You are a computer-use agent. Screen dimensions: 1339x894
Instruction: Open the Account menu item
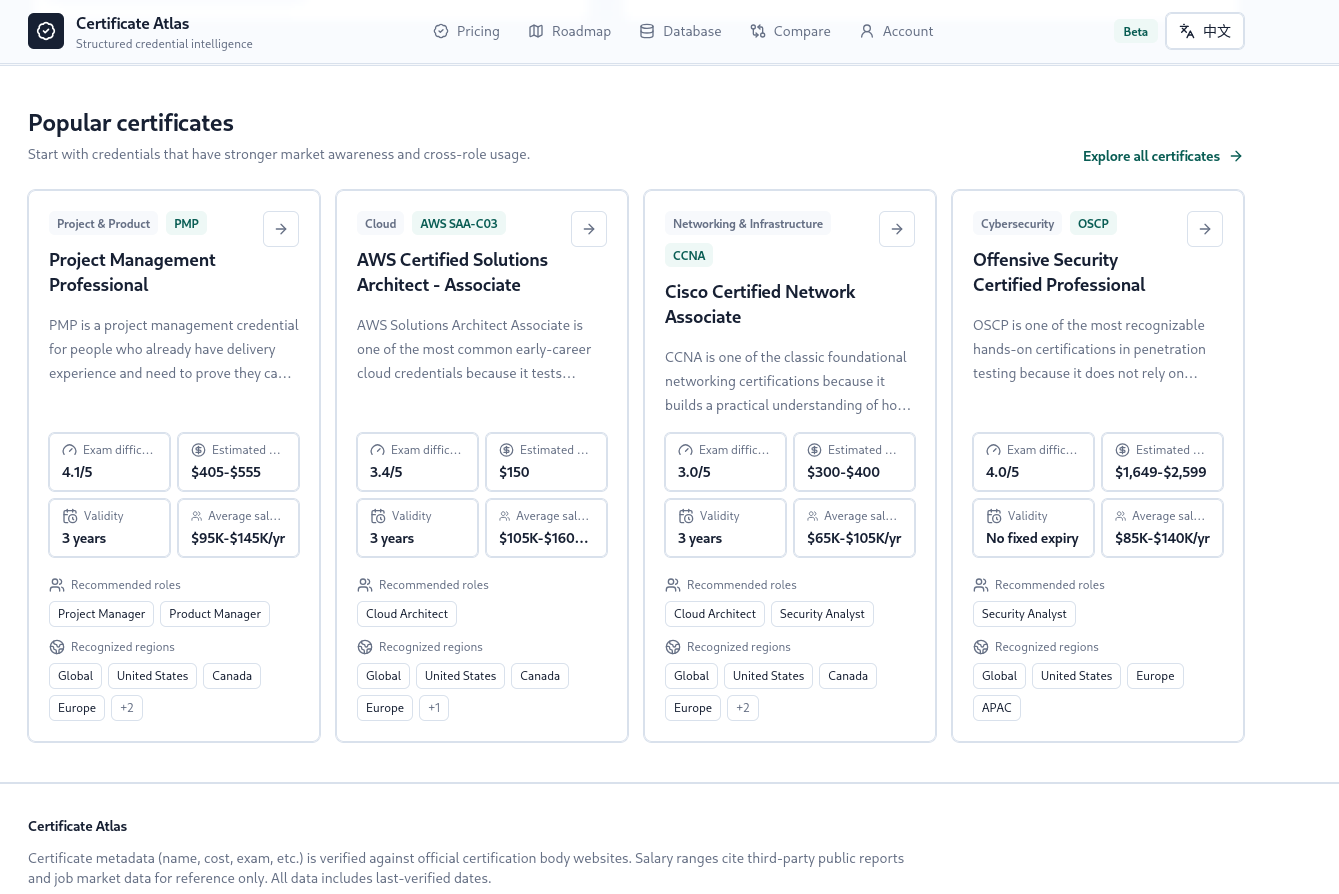[x=896, y=31]
